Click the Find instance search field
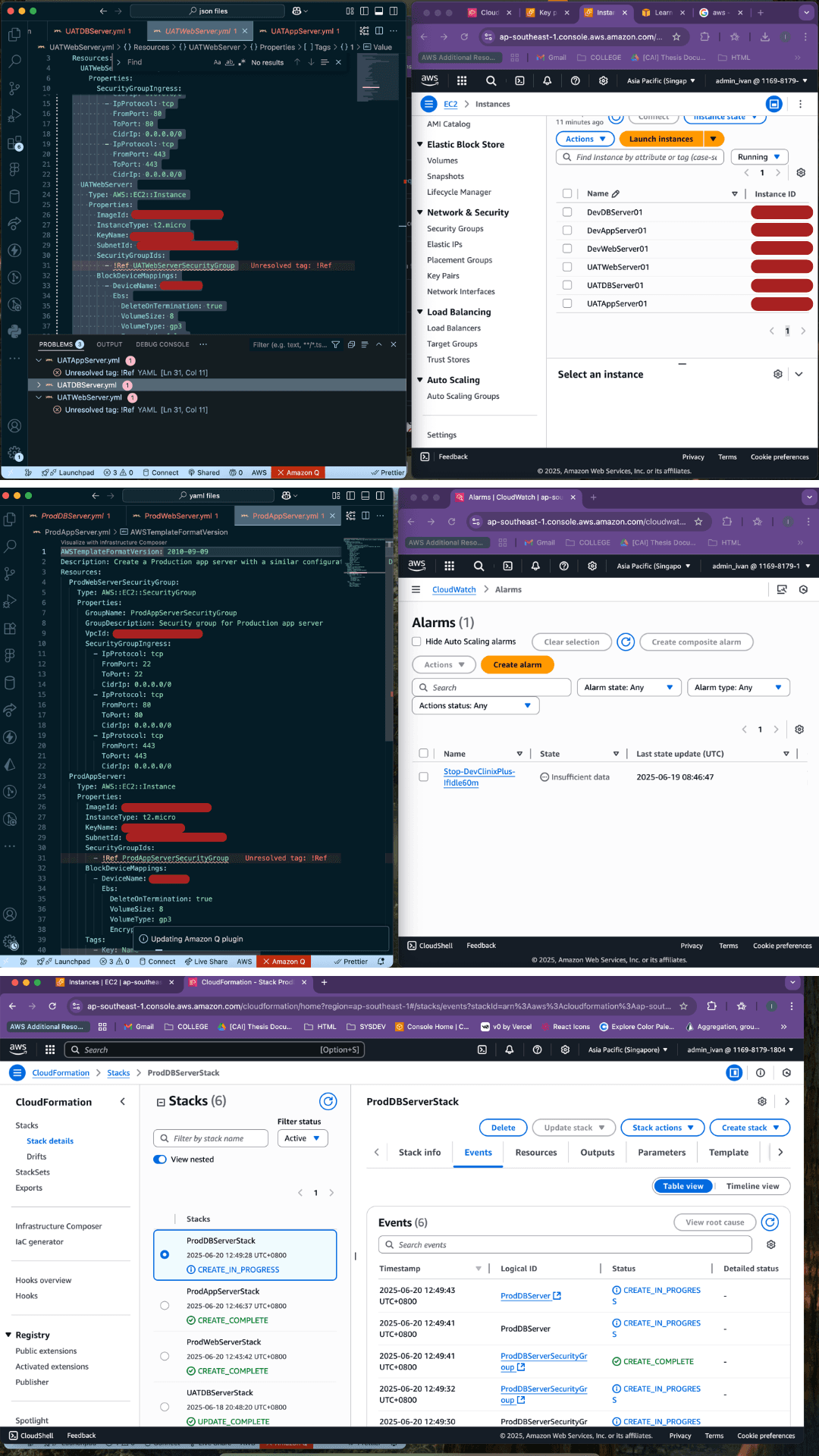819x1456 pixels. click(639, 157)
